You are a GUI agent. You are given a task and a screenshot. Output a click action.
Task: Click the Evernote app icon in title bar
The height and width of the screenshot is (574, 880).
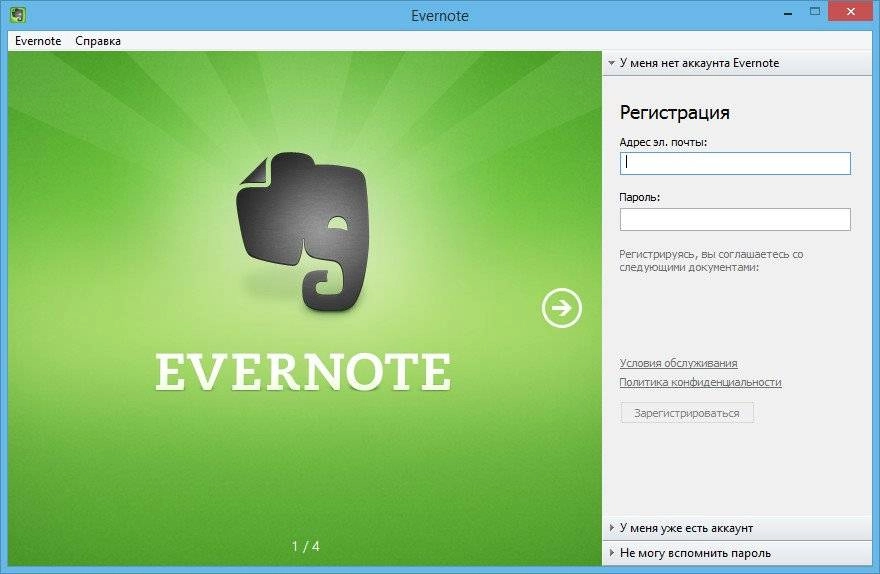tap(17, 14)
